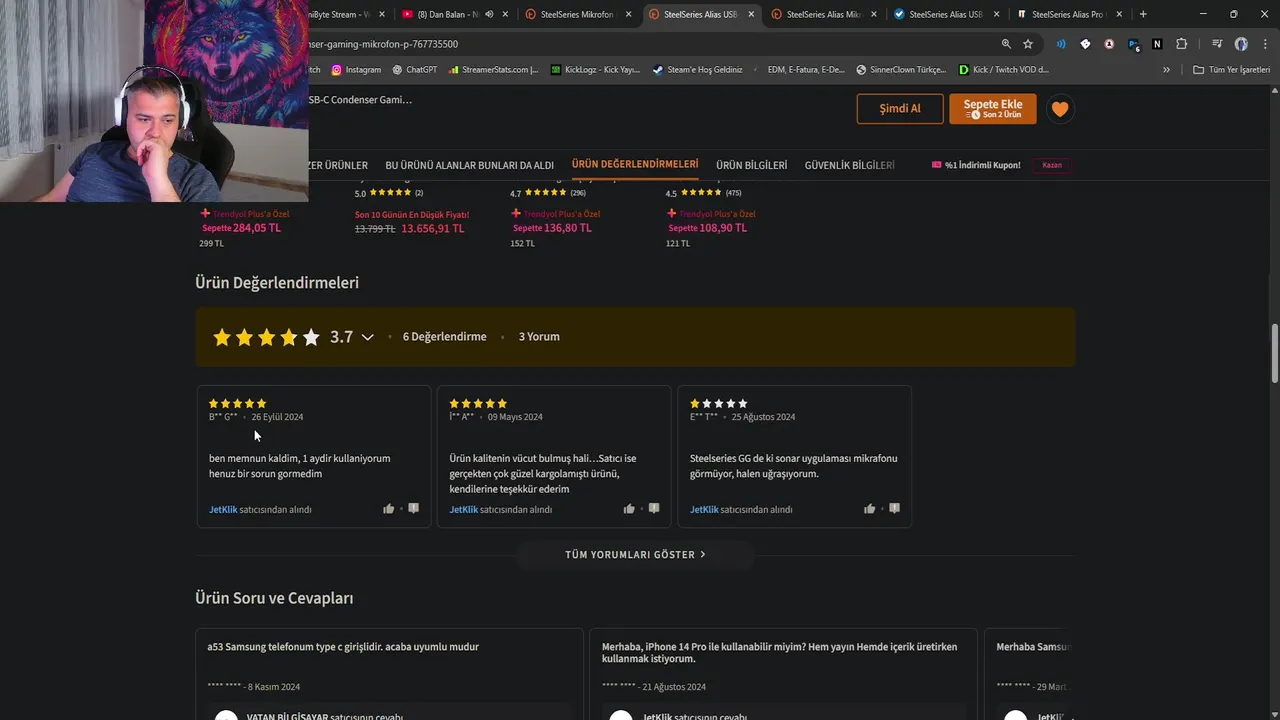Viewport: 1280px width, 720px height.
Task: Click the 6 Değerlendirme text
Action: pyautogui.click(x=444, y=337)
